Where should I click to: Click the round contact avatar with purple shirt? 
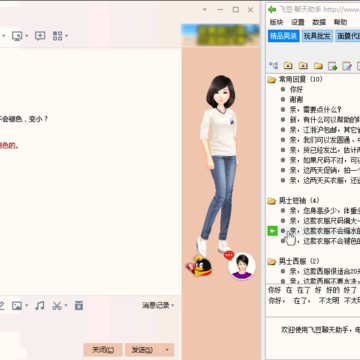pyautogui.click(x=242, y=266)
